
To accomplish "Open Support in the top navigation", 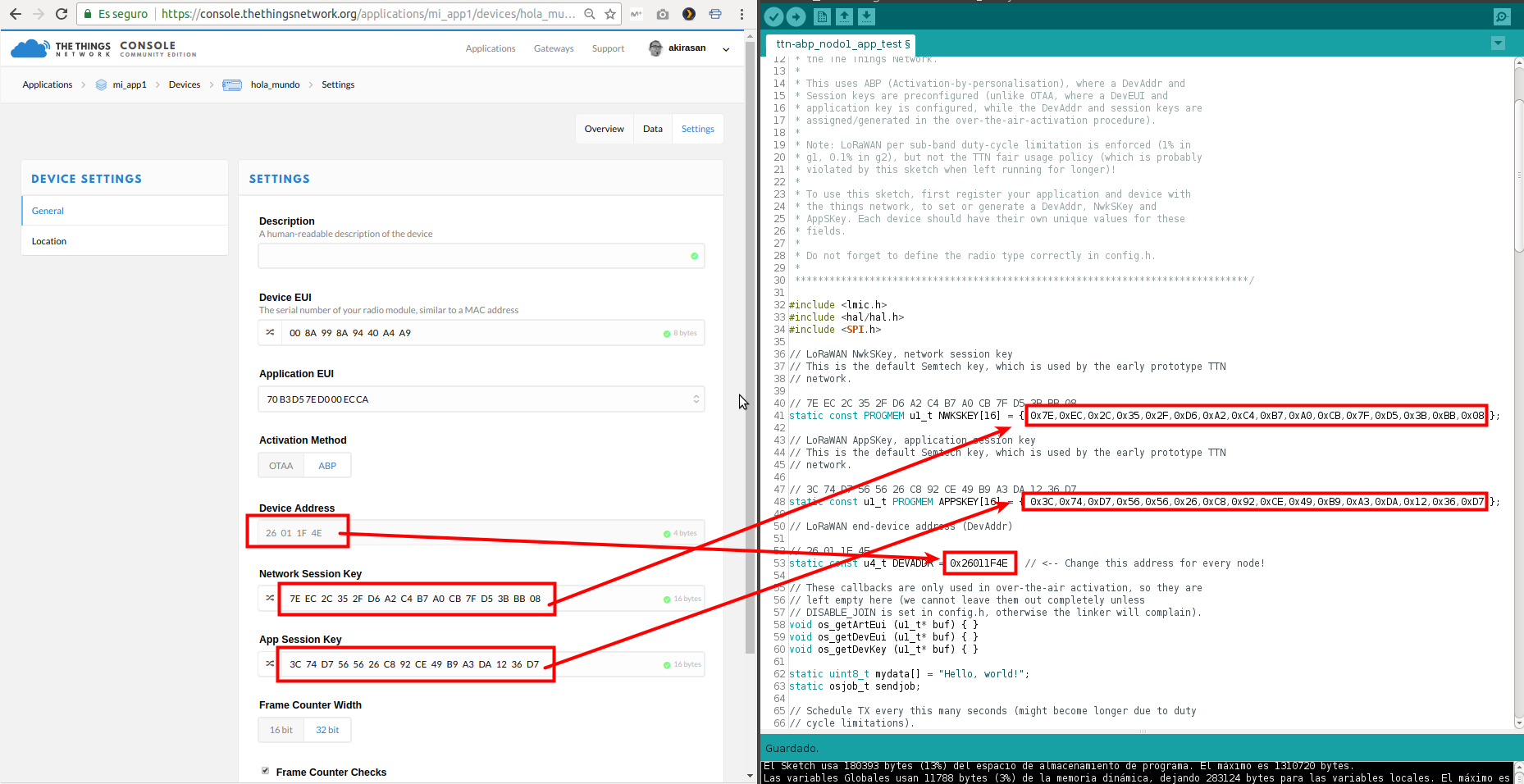I will coord(608,48).
